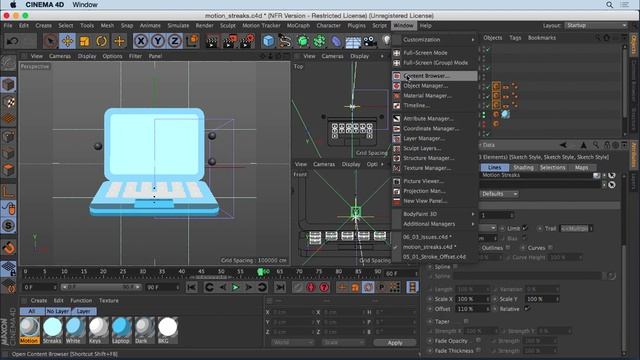Switch the coordinate system icon

click(x=192, y=41)
